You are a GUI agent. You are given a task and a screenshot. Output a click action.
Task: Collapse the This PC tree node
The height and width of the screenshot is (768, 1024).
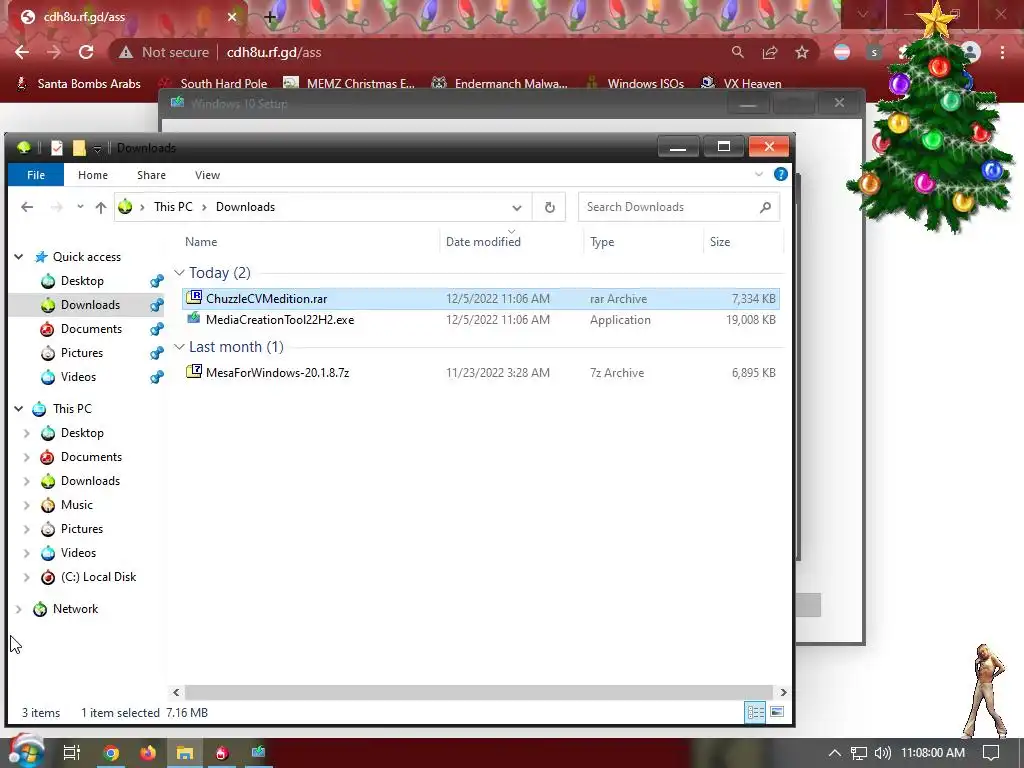point(19,409)
